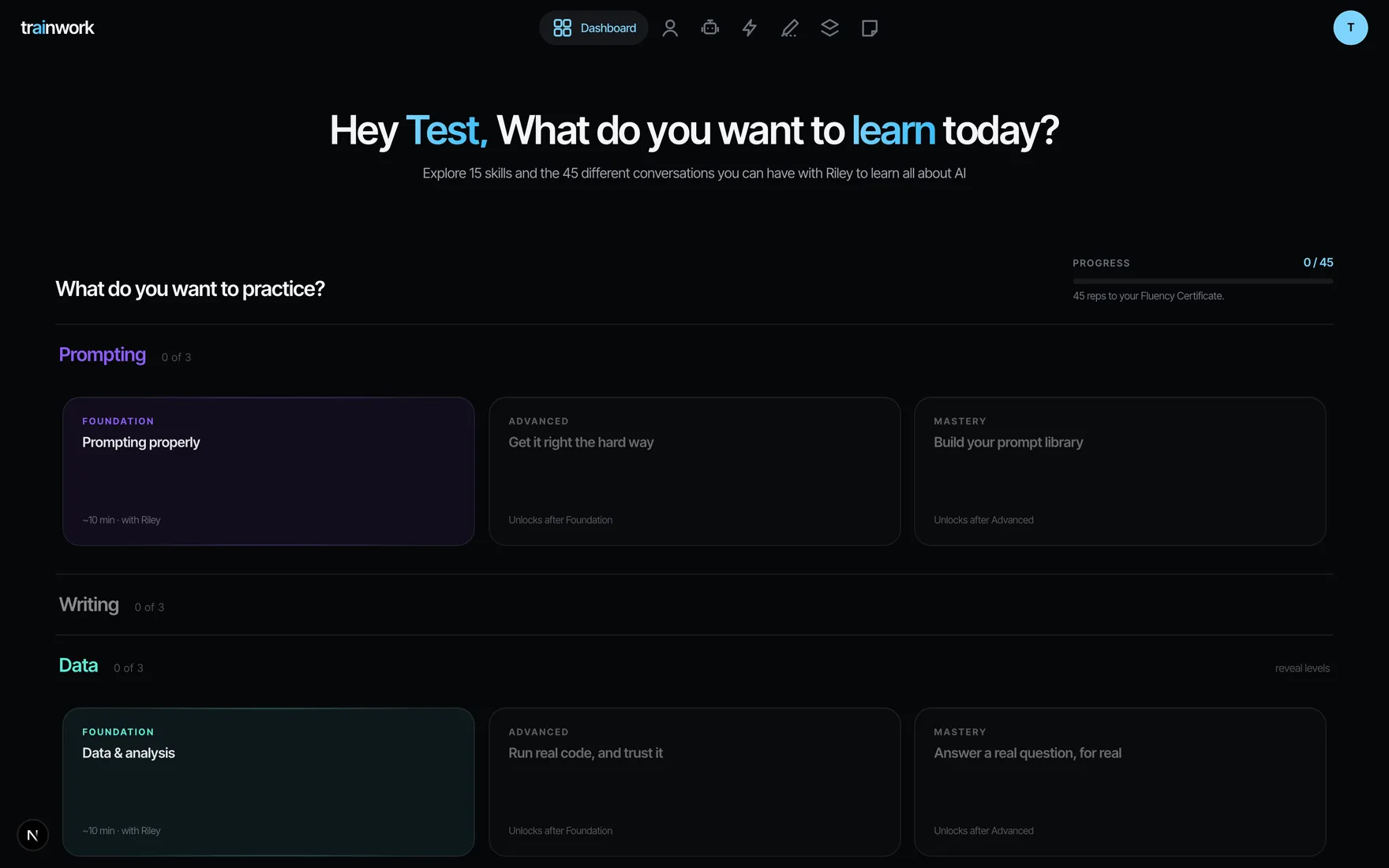This screenshot has width=1389, height=868.
Task: Open the user avatar T menu
Action: tap(1350, 28)
